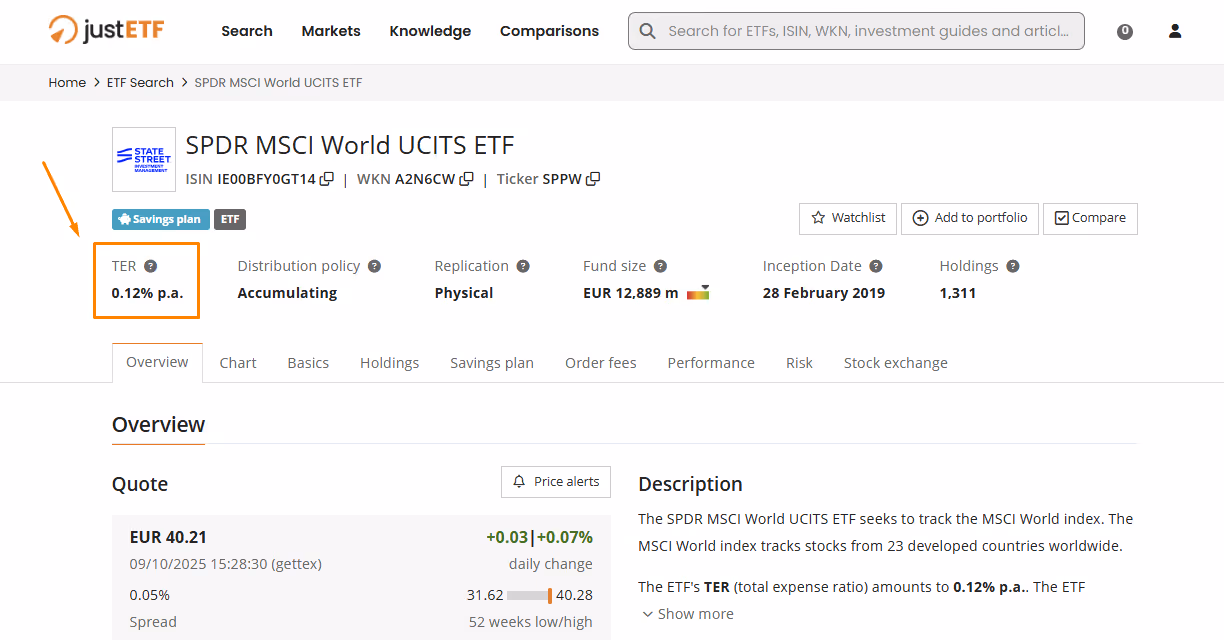Switch to the Order fees tab
The height and width of the screenshot is (640, 1224).
click(601, 363)
